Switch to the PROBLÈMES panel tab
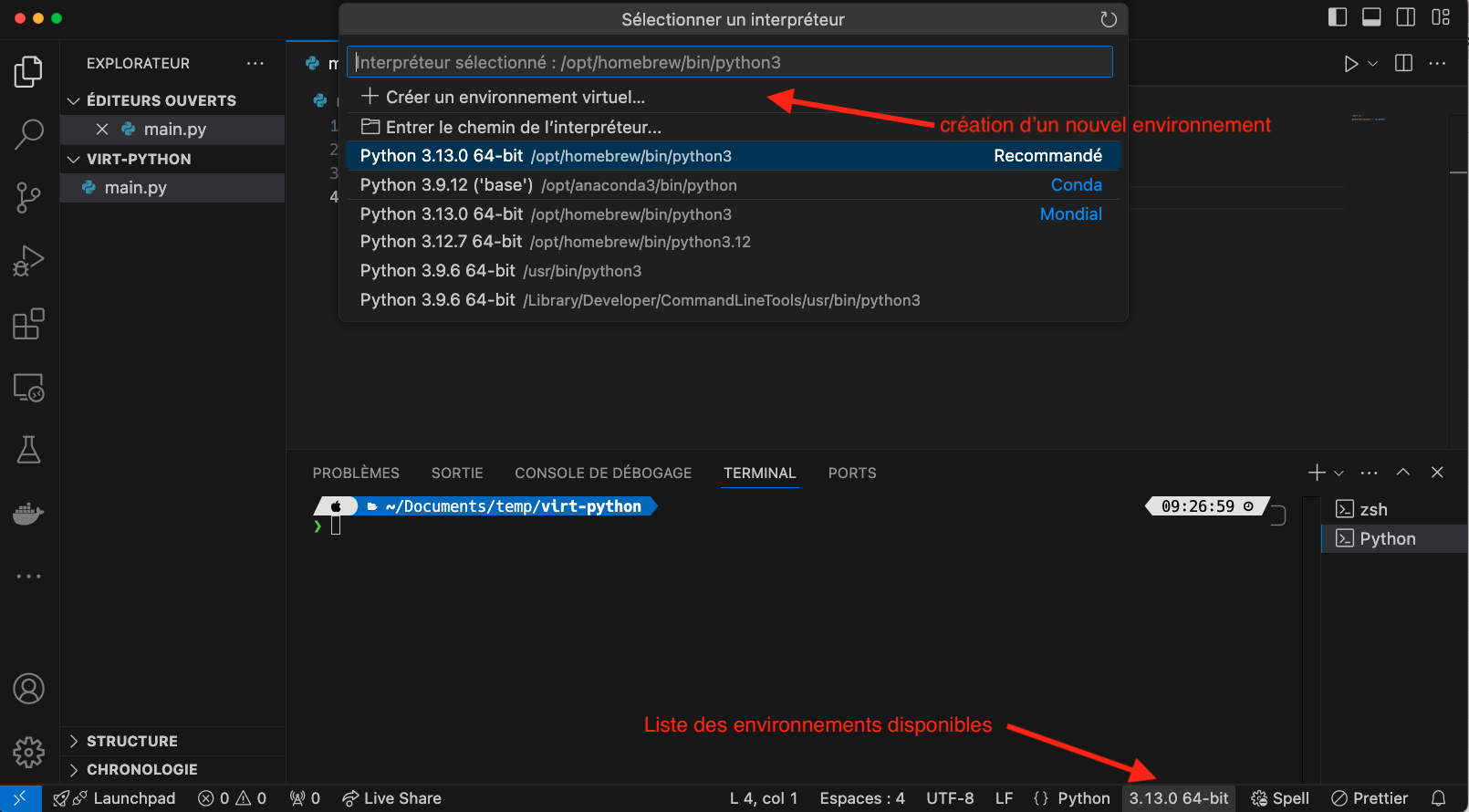The width and height of the screenshot is (1469, 812). (356, 473)
